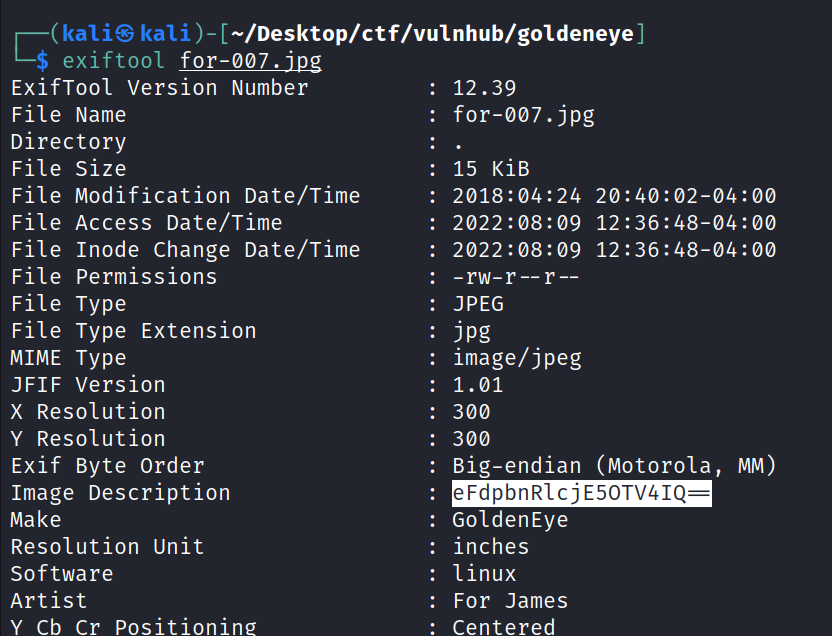
Task: Click the File Name value for-007.jpg
Action: click(x=523, y=115)
